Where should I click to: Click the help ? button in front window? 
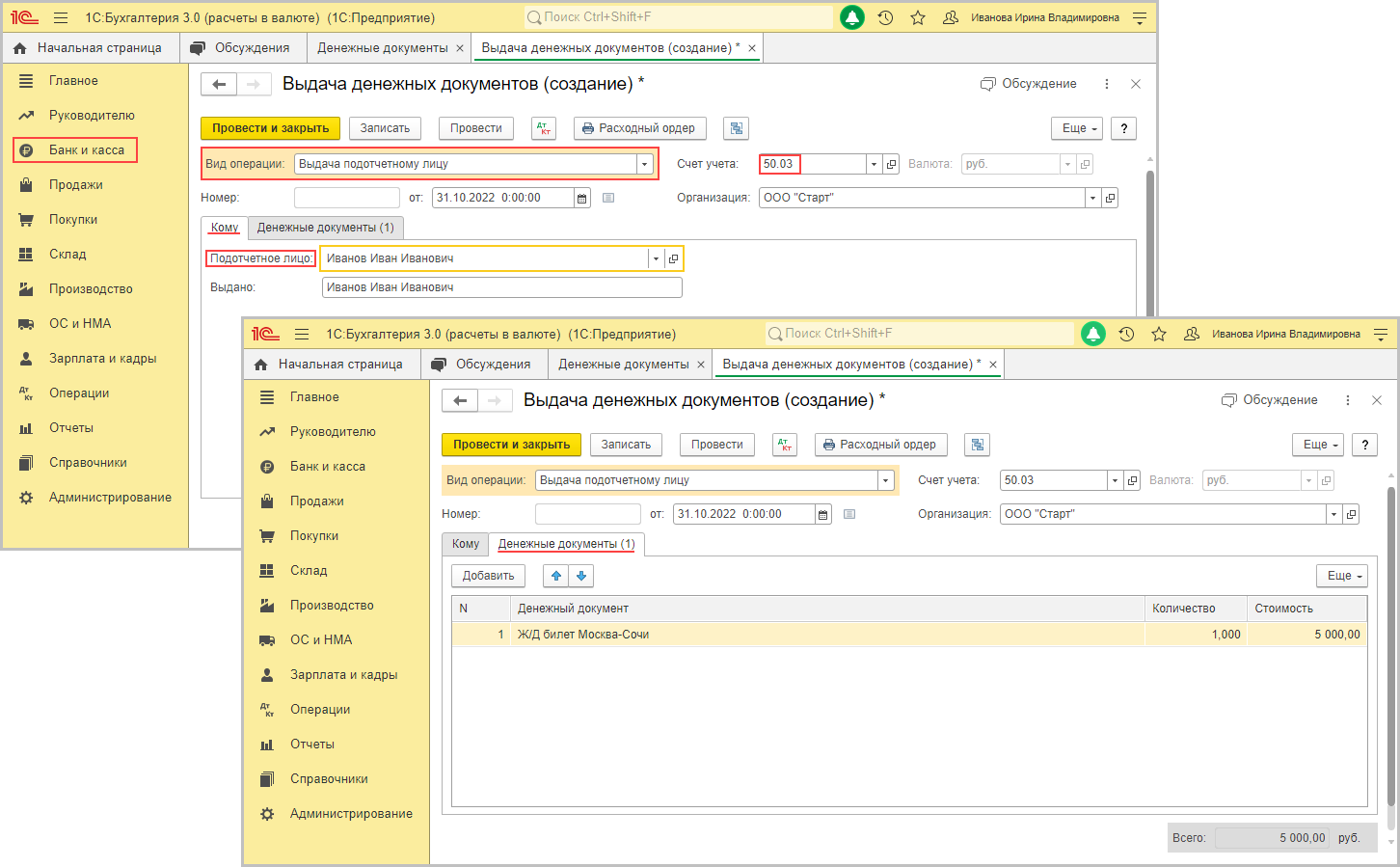[x=1364, y=445]
